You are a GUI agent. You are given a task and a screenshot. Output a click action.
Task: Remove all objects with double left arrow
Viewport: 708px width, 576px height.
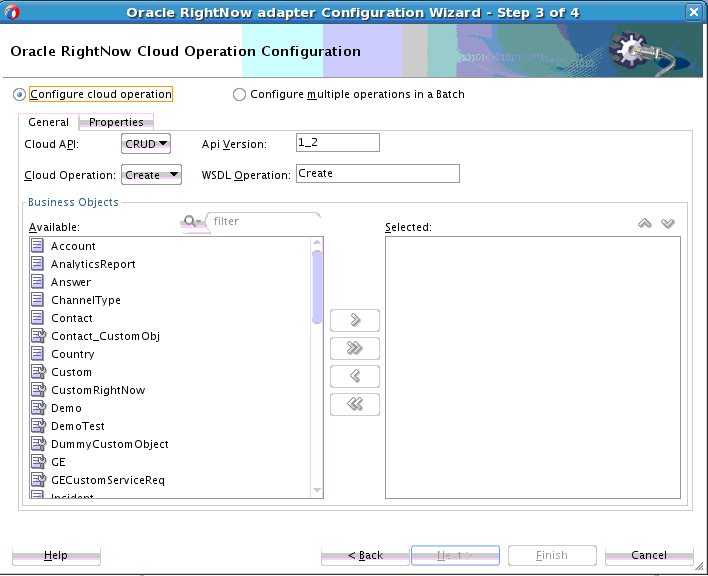[355, 404]
